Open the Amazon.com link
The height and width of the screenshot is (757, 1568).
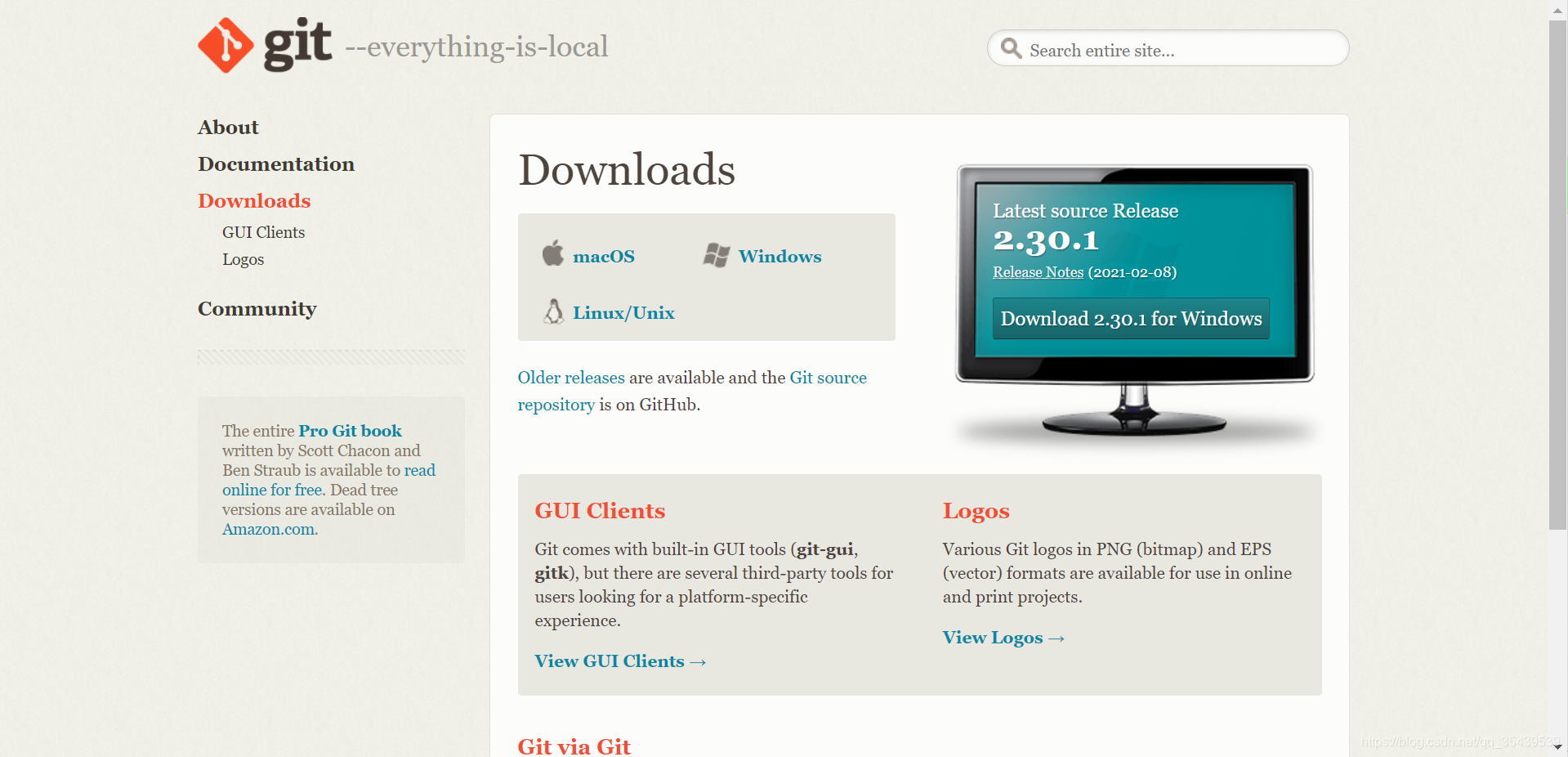(x=270, y=529)
